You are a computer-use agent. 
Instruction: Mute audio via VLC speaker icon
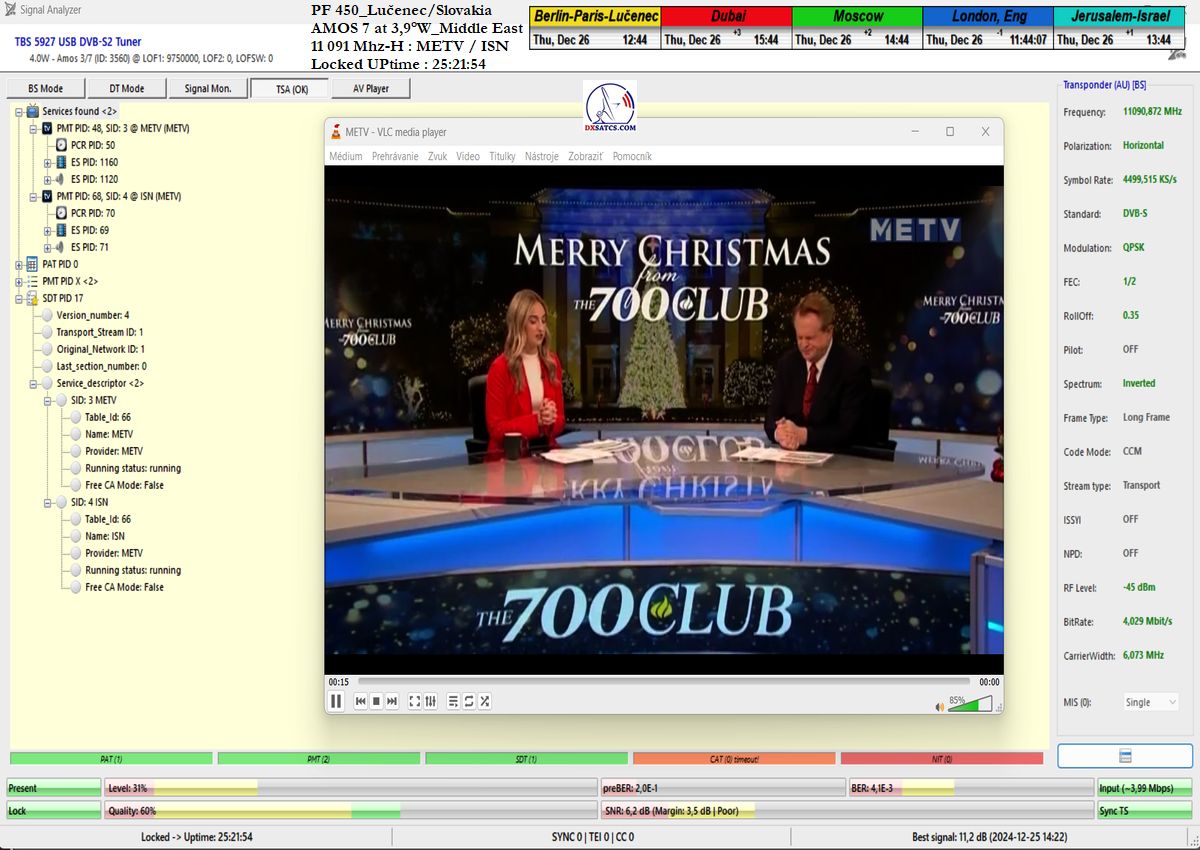coord(939,707)
